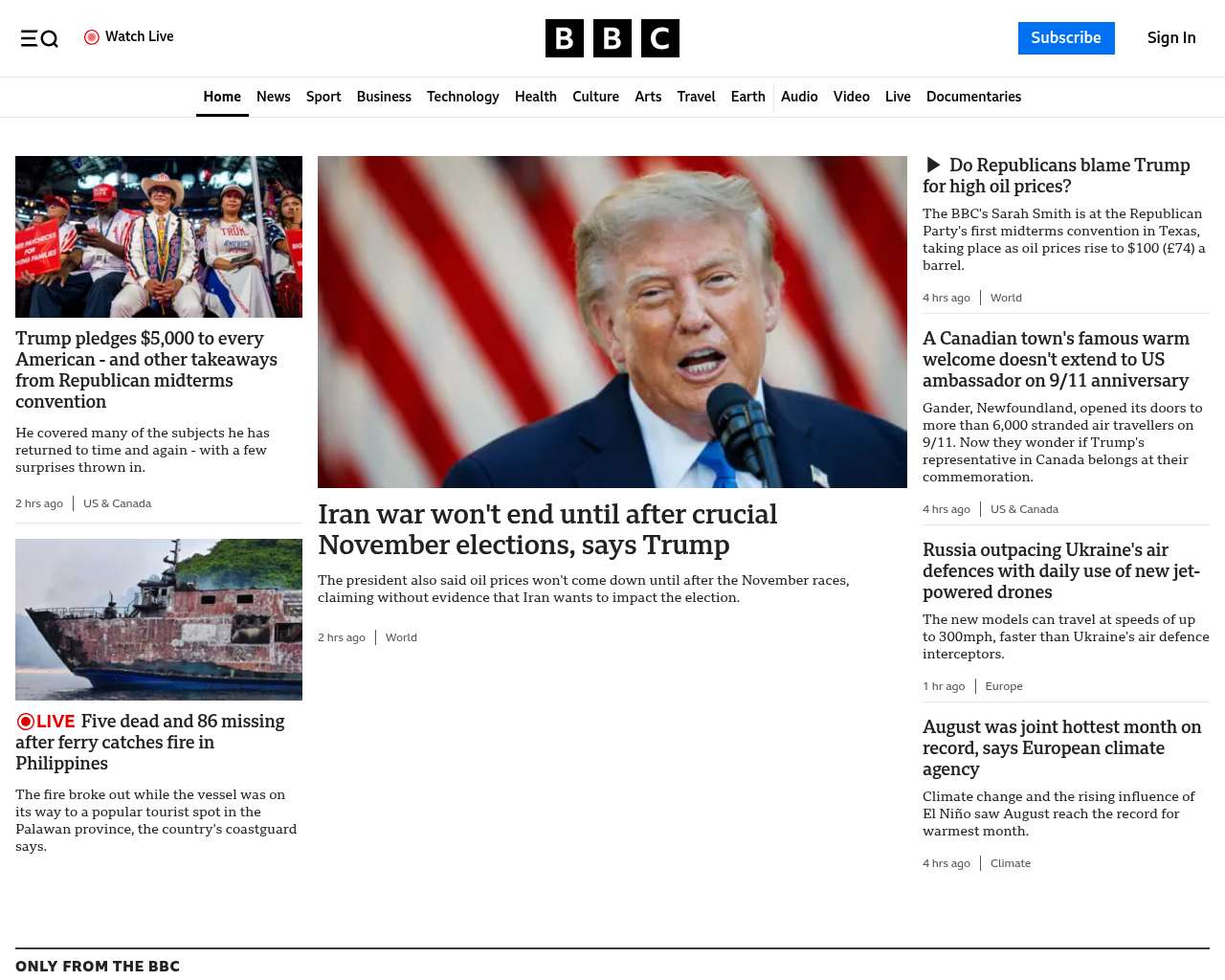Select the Audio nav item
Image resolution: width=1225 pixels, height=980 pixels.
[x=799, y=97]
